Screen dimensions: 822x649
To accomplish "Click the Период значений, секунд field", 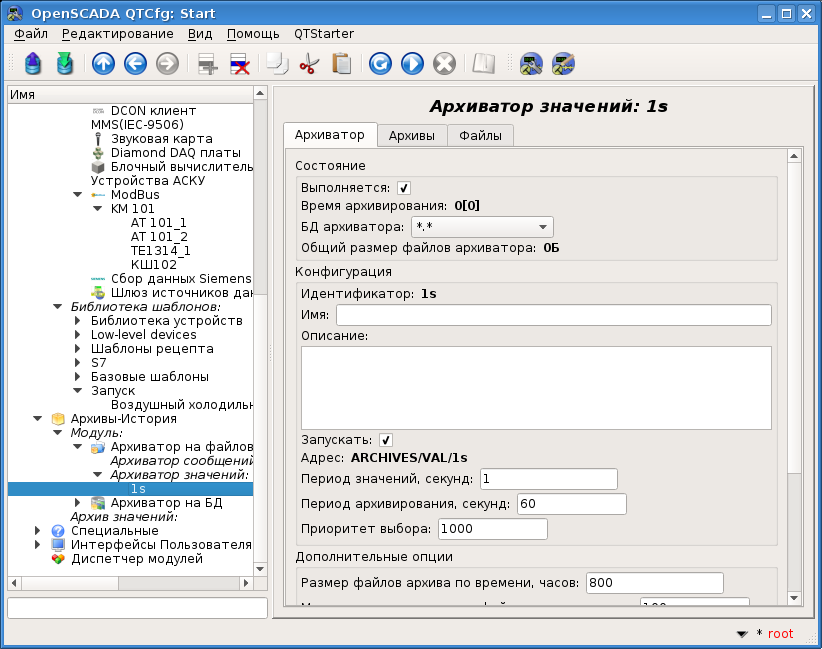I will pos(548,479).
